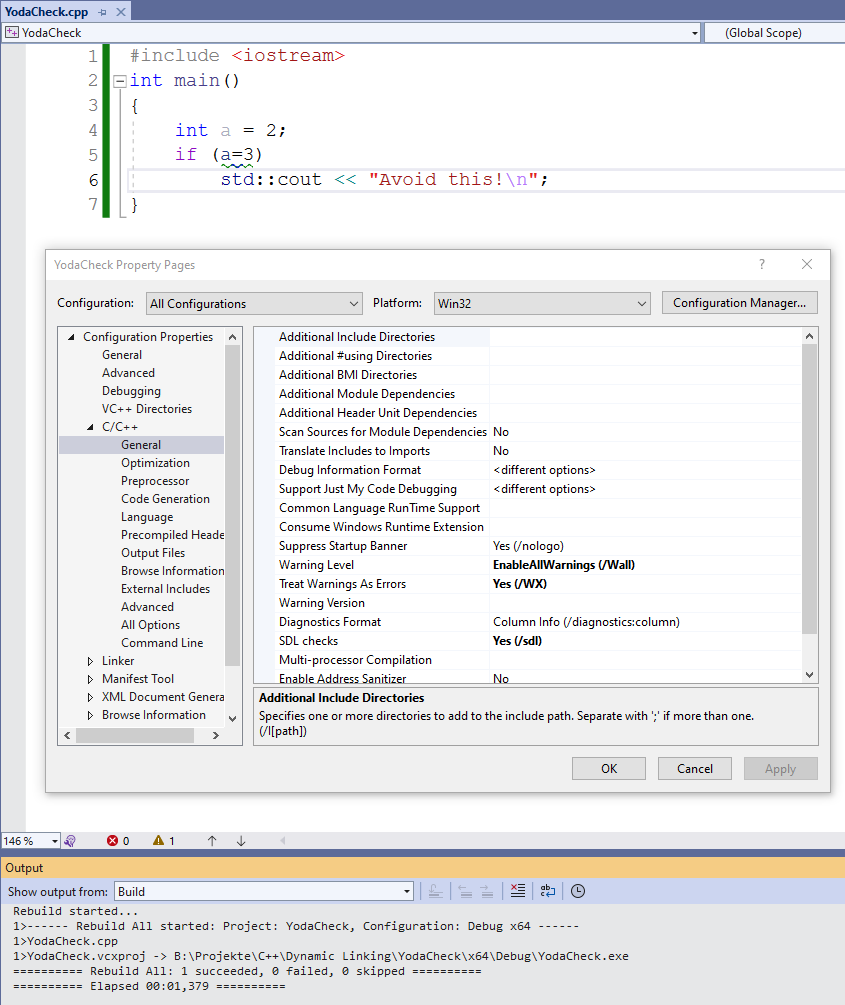Image resolution: width=845 pixels, height=1005 pixels.
Task: Click the pin icon on YodaCheck.cpp tab
Action: 103,12
